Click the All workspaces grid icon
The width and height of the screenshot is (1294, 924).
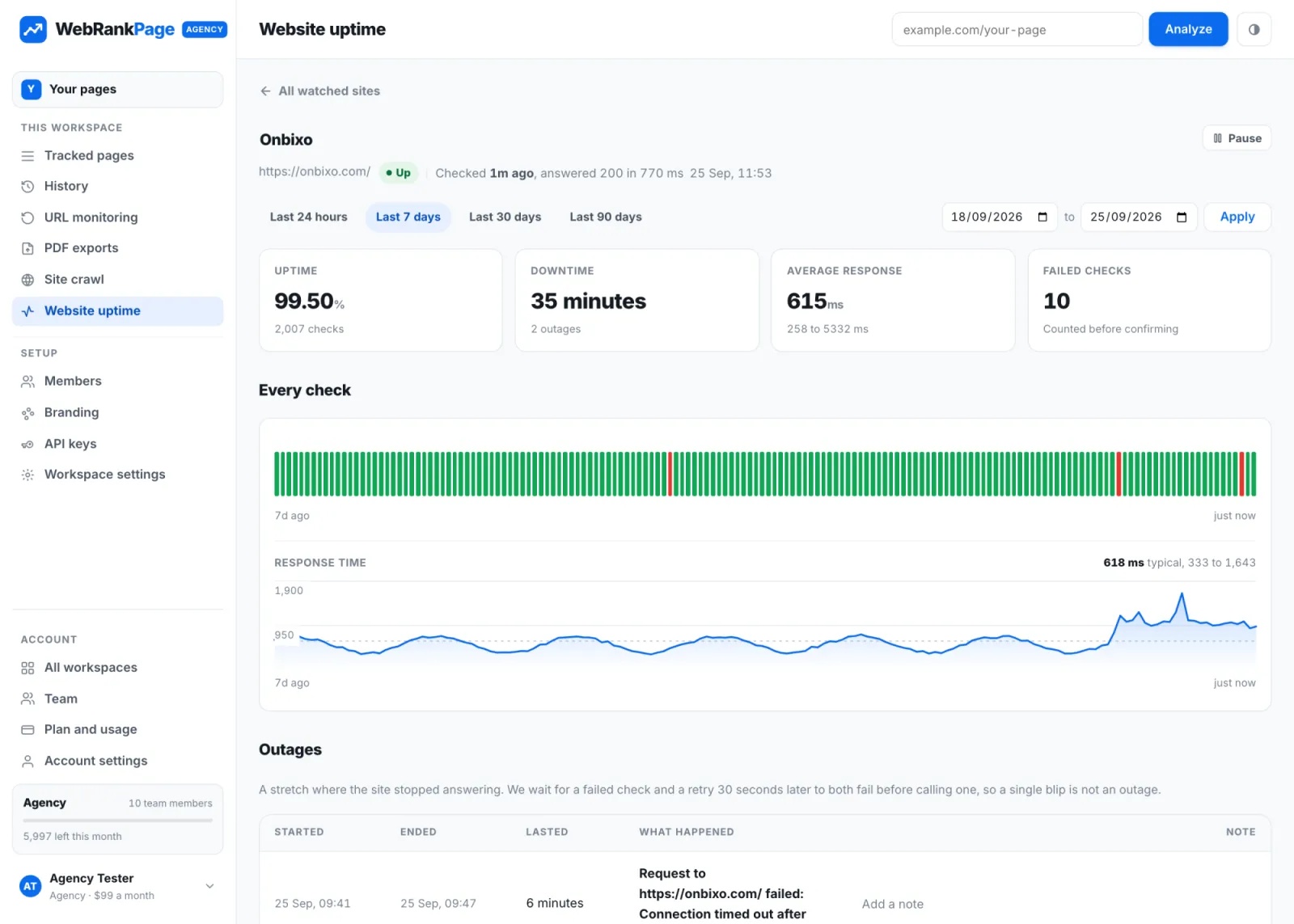tap(27, 668)
